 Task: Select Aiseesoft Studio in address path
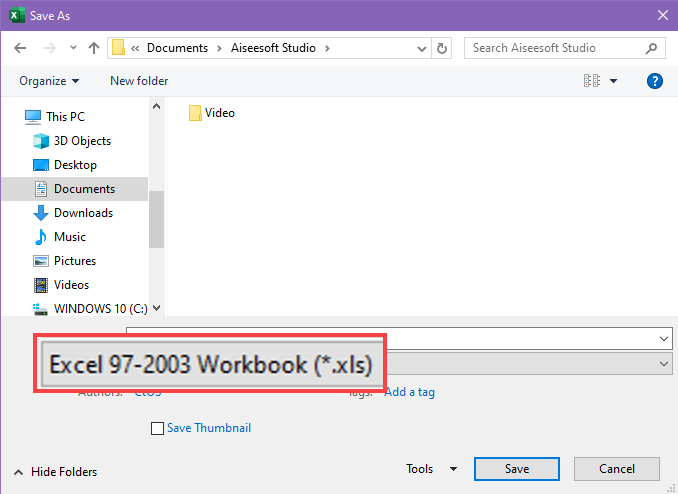point(273,48)
